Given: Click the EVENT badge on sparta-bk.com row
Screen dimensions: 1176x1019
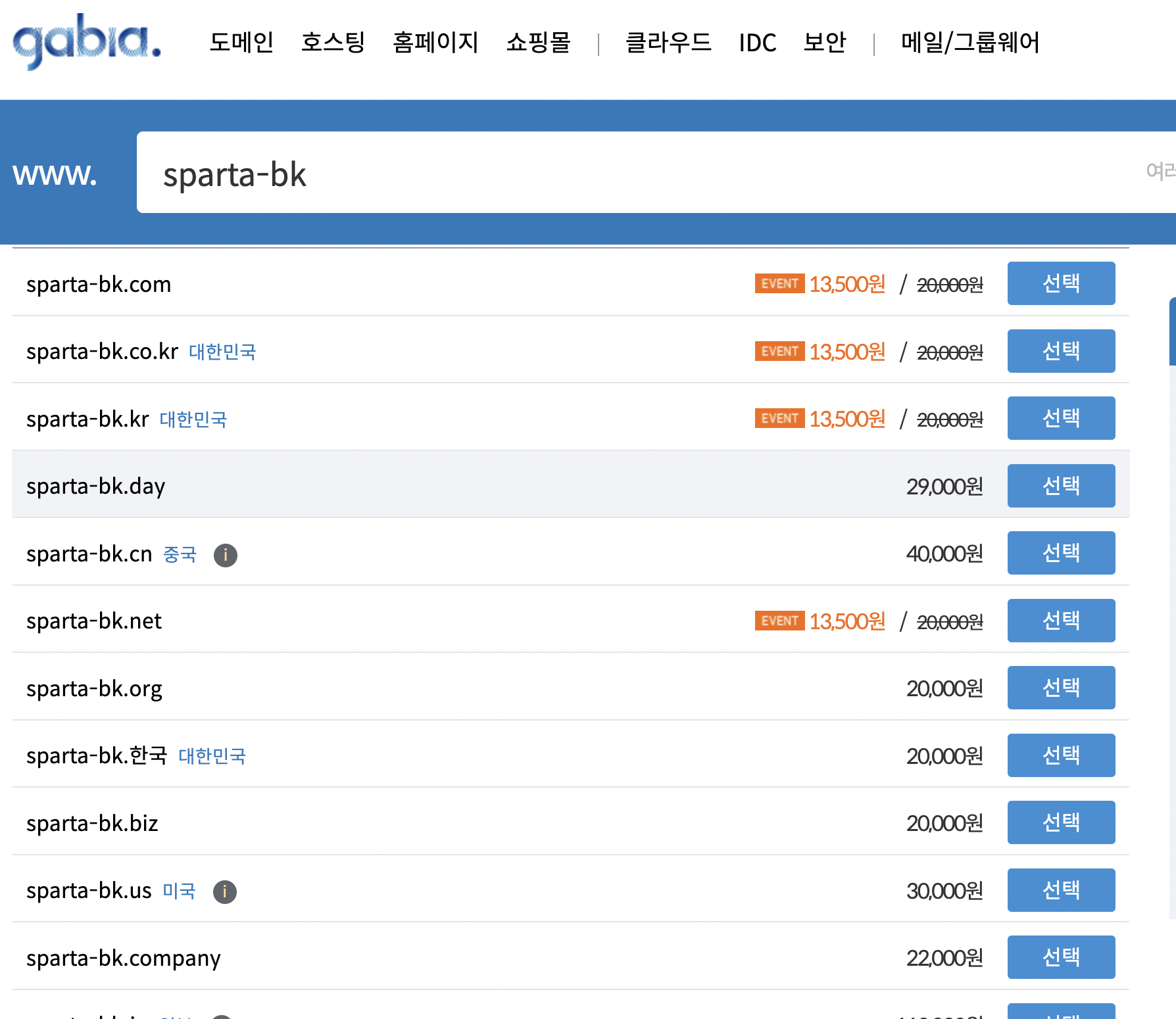Looking at the screenshot, I should [779, 283].
